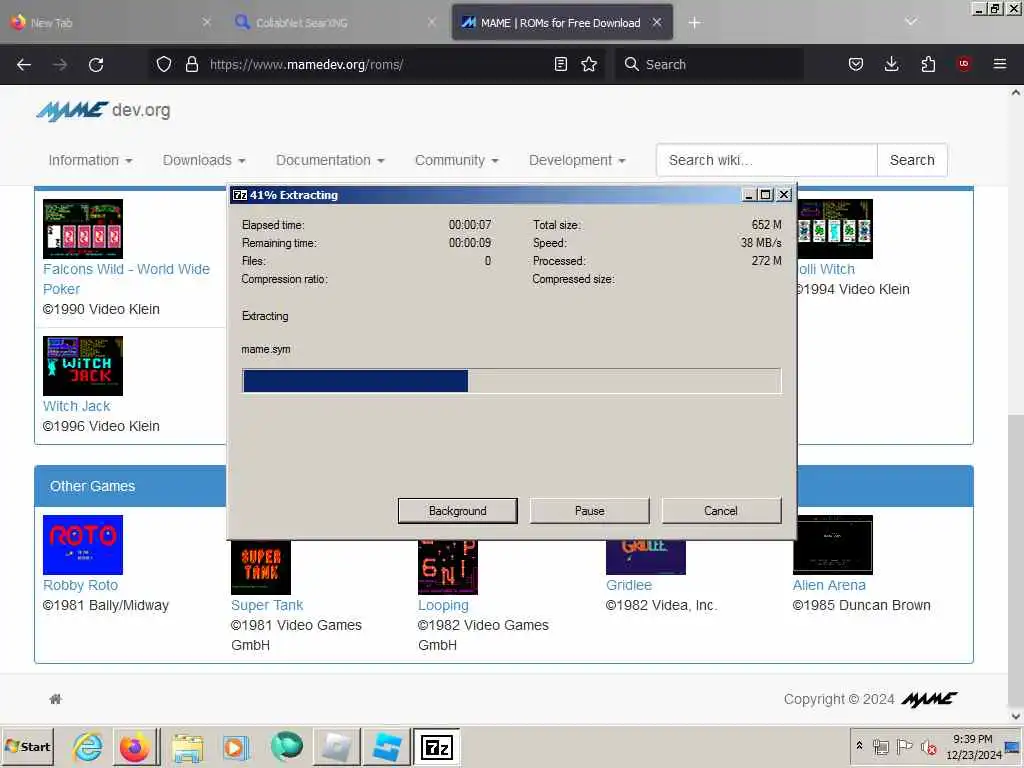Image resolution: width=1024 pixels, height=768 pixels.
Task: Click the Background button in 7-Zip dialog
Action: [x=458, y=511]
